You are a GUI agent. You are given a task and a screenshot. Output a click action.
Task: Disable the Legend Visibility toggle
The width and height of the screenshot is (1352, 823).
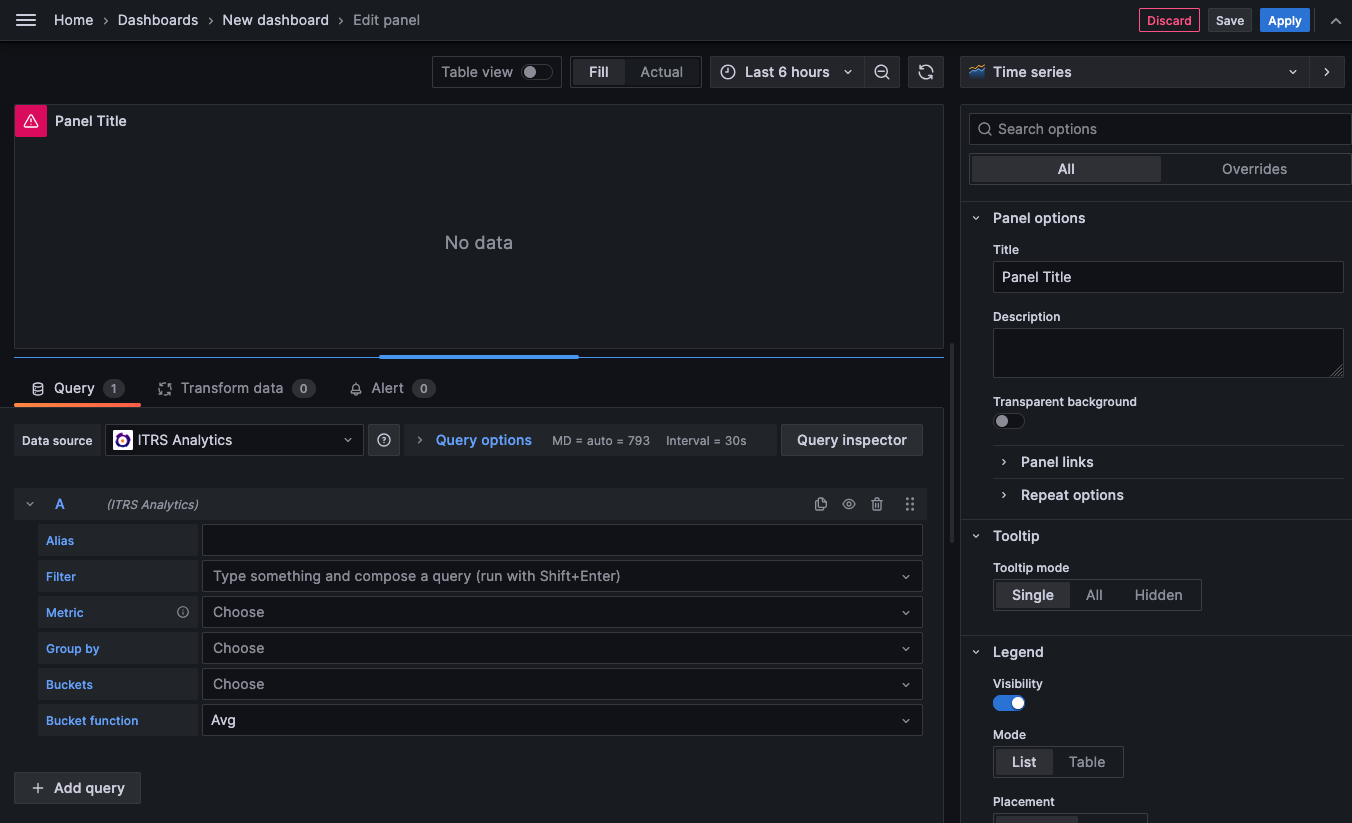pos(1008,703)
